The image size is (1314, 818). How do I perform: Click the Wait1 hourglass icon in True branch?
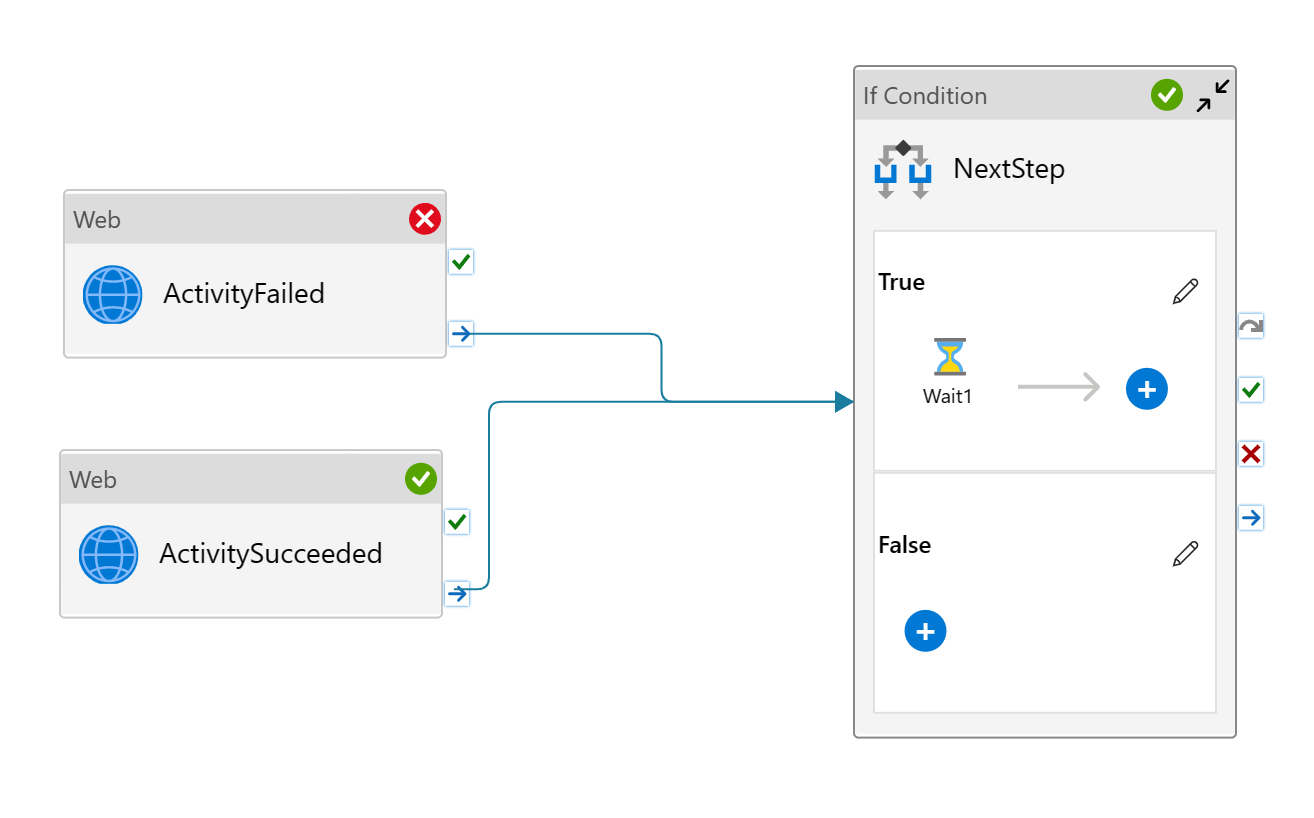click(947, 356)
